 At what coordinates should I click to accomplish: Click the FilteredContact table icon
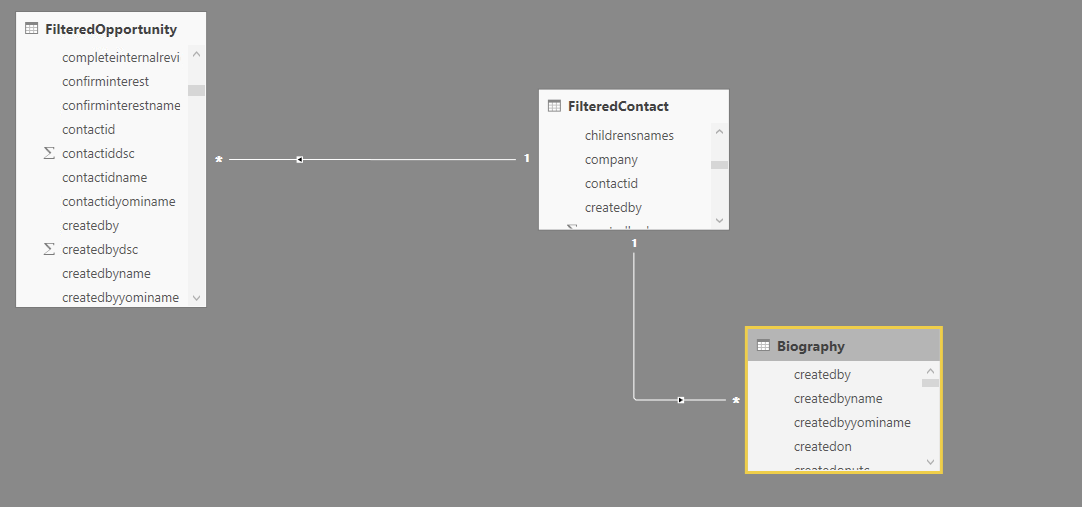click(554, 106)
